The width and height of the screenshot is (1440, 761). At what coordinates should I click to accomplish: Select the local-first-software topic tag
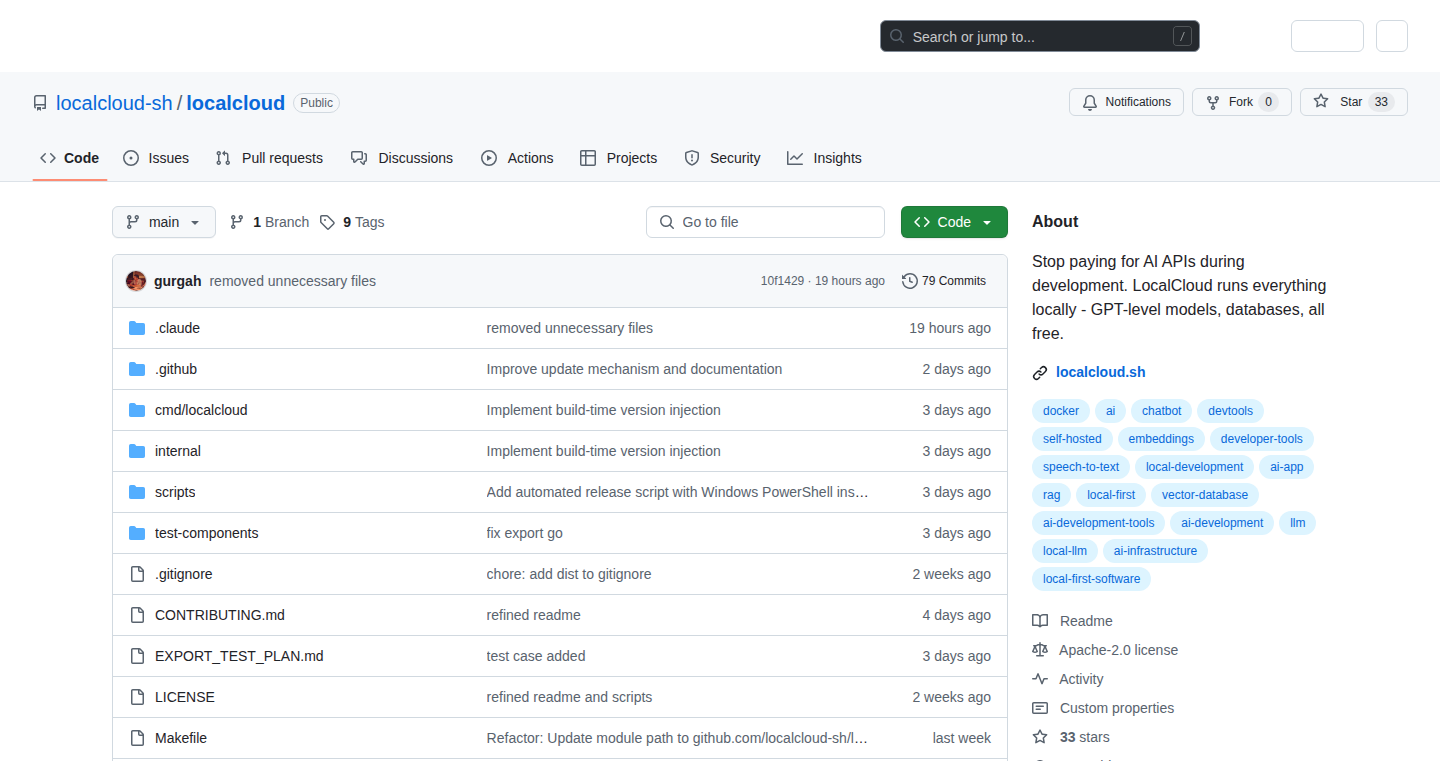1092,579
